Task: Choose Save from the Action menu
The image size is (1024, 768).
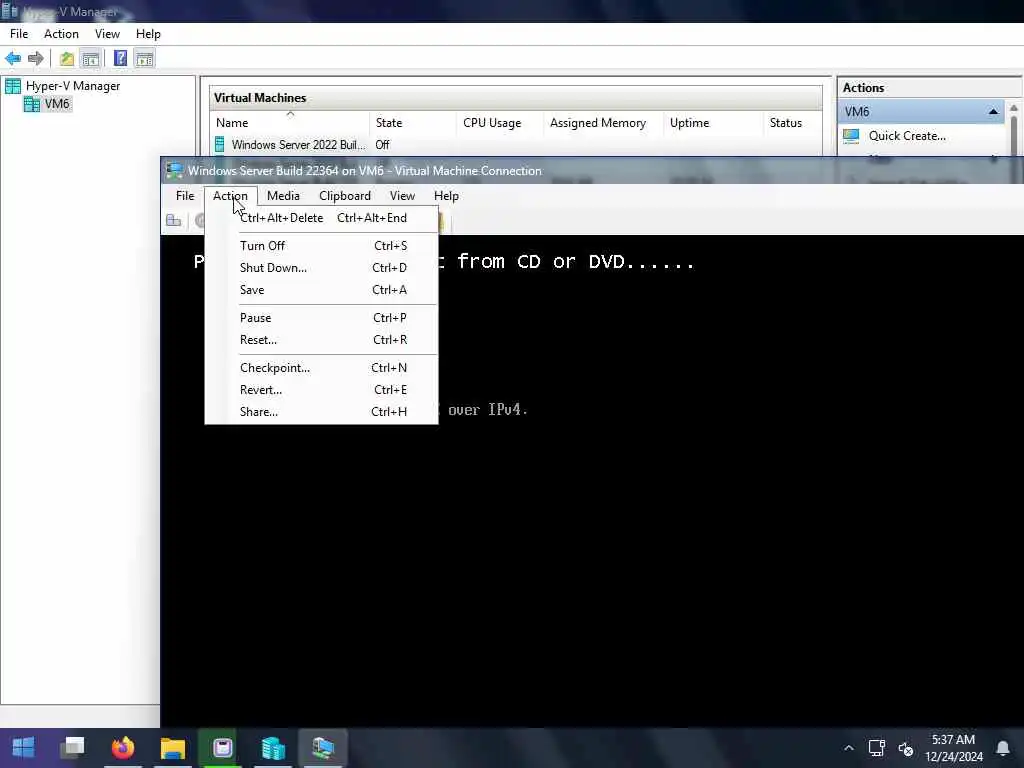Action: (321, 290)
